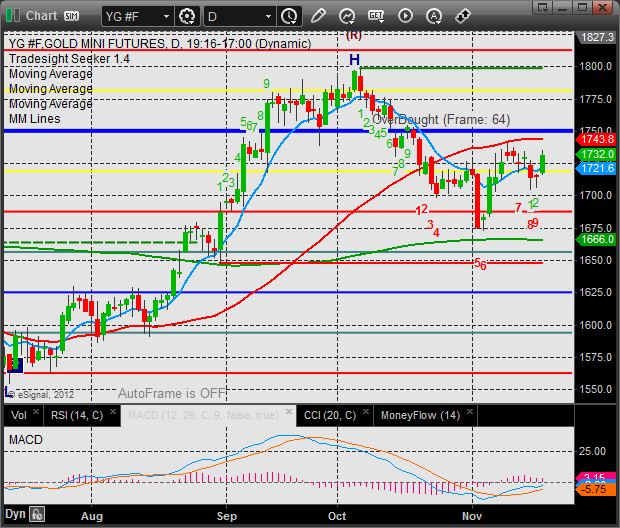620x528 pixels.
Task: Click the Tradesight Seeker 1.4 label
Action: click(69, 59)
